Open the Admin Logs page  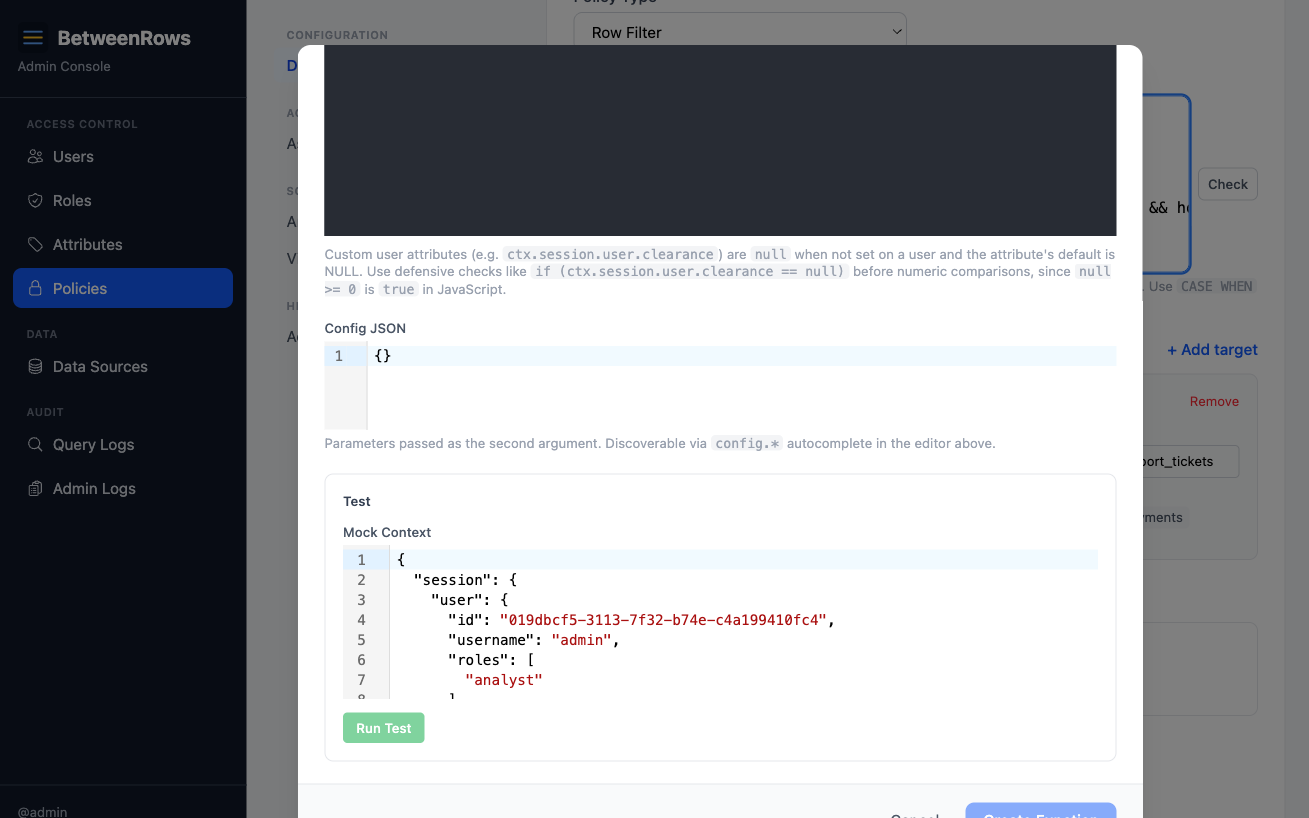(123, 489)
